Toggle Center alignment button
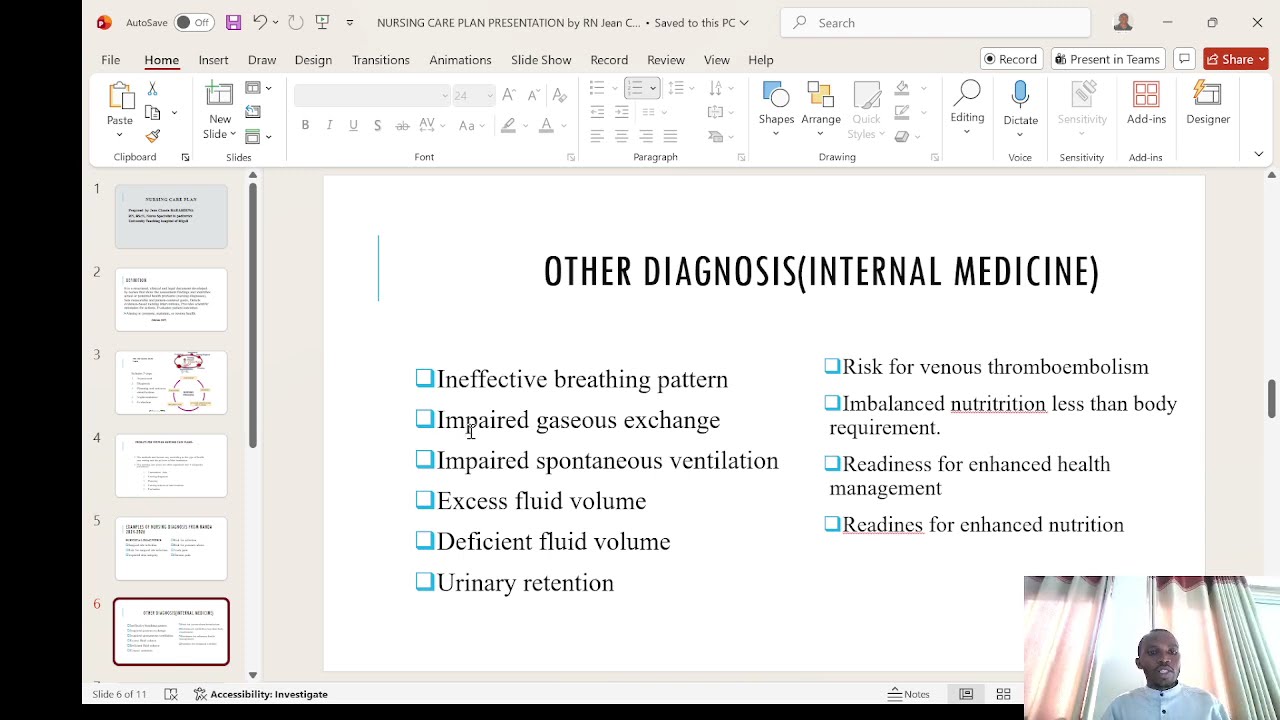Image resolution: width=1280 pixels, height=720 pixels. pos(621,136)
